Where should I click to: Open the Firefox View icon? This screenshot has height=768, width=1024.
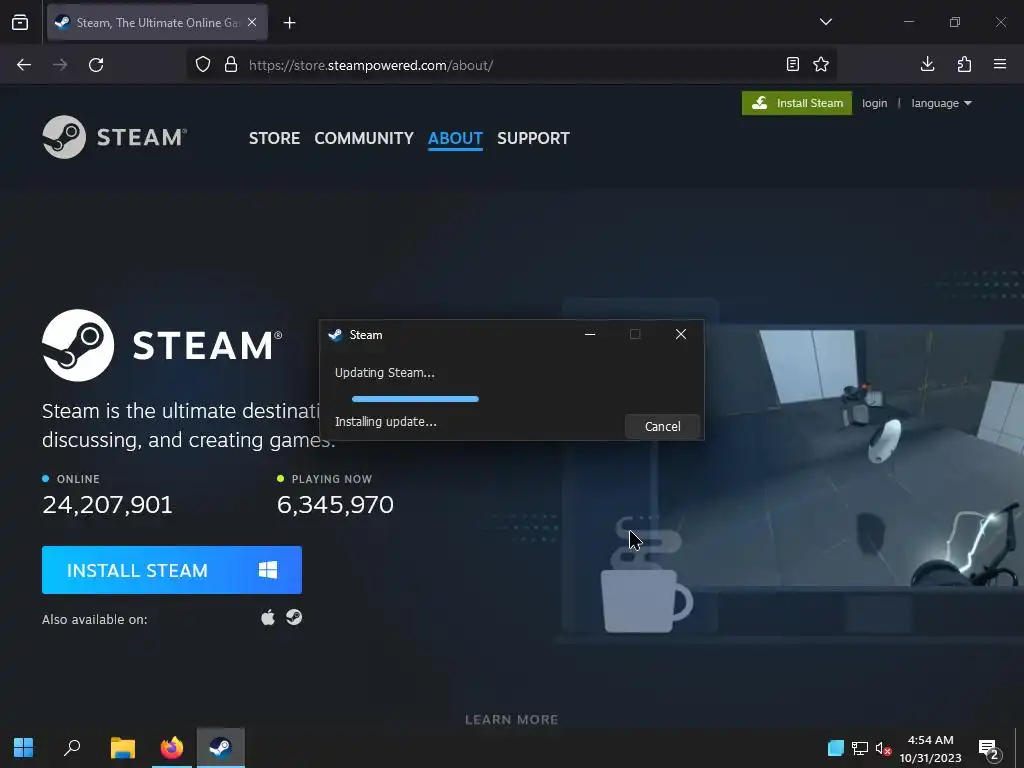point(20,23)
